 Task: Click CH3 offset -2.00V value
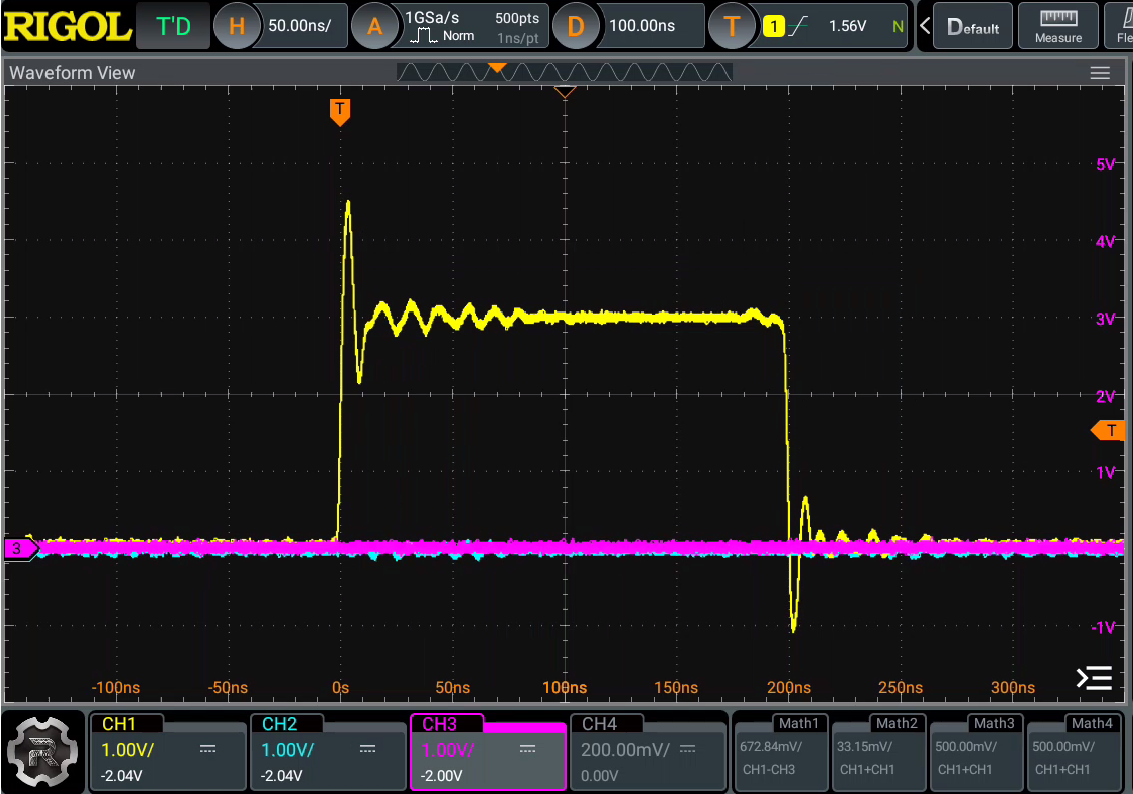tap(441, 776)
